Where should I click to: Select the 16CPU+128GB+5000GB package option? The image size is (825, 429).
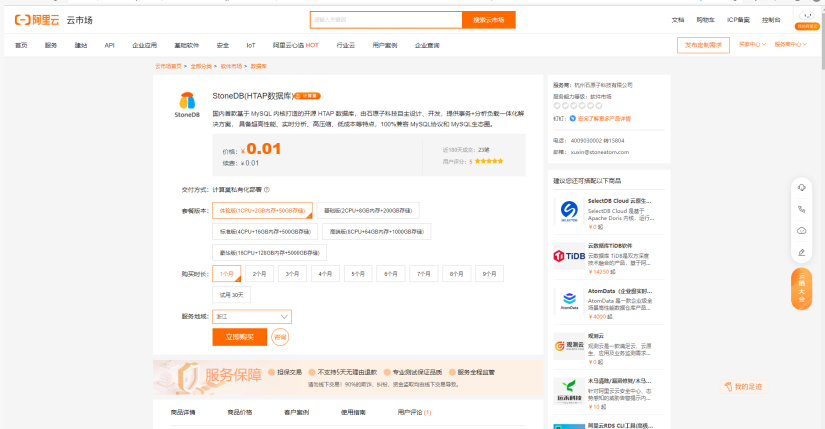[269, 253]
